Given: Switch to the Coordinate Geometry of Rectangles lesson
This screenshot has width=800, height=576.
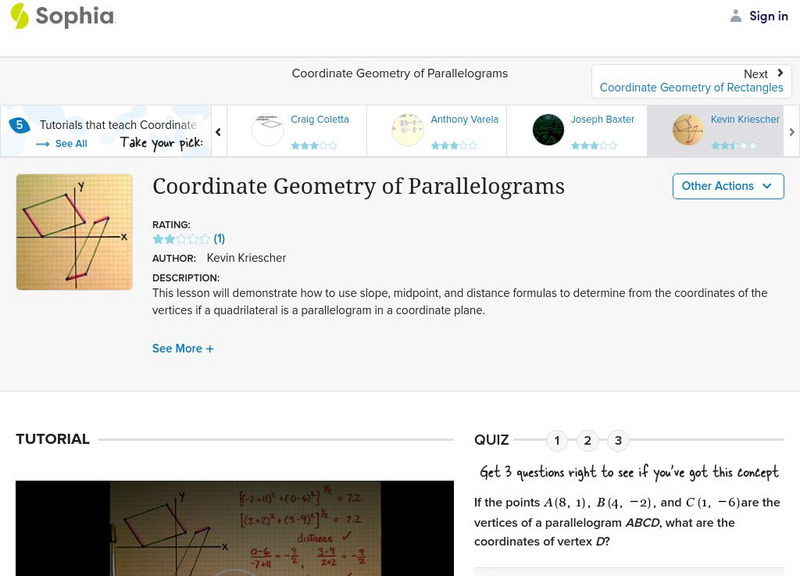Looking at the screenshot, I should pos(694,87).
